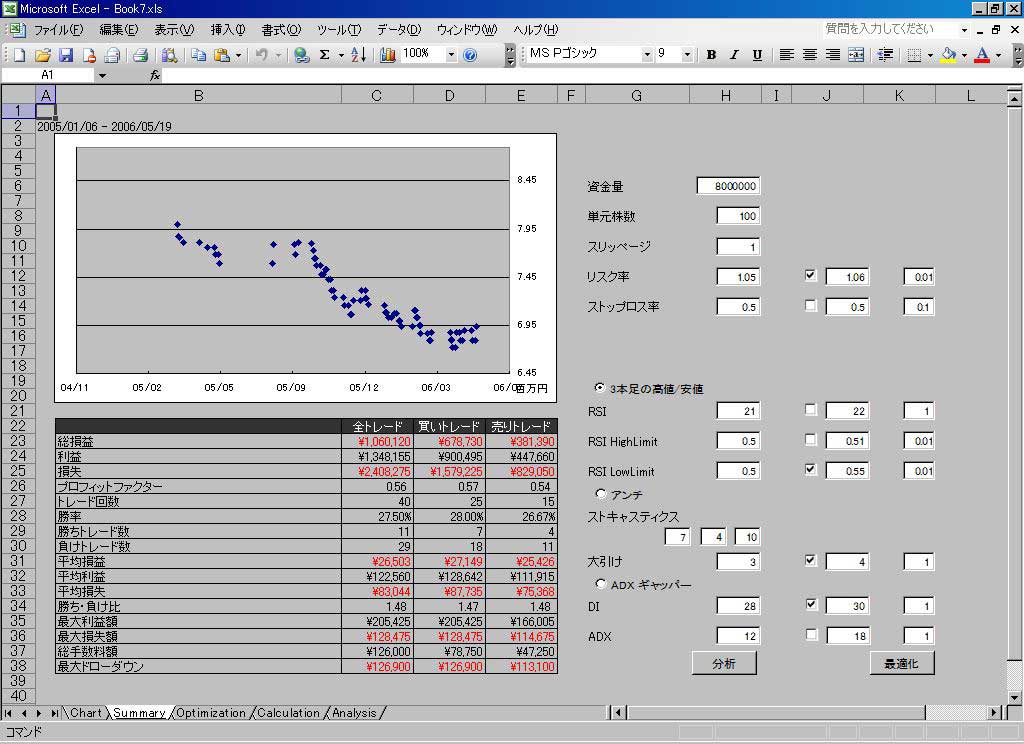Click the Save icon in toolbar
Image resolution: width=1024 pixels, height=744 pixels.
pyautogui.click(x=66, y=55)
